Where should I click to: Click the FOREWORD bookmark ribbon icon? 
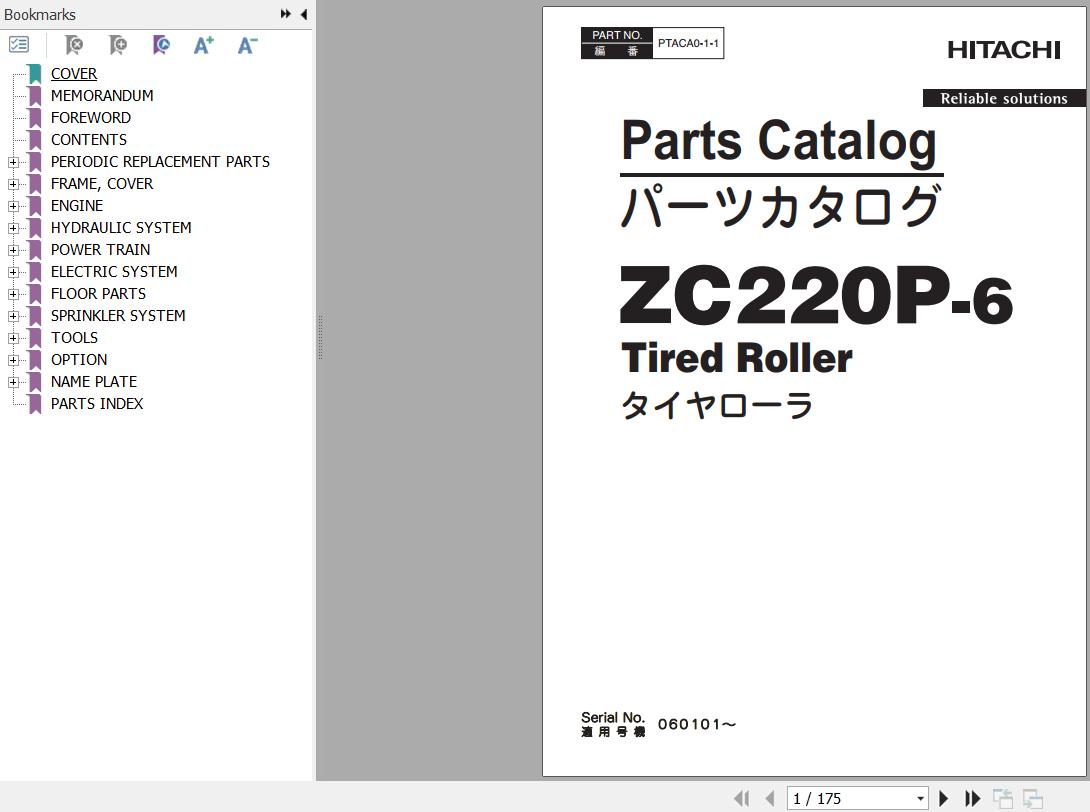(35, 117)
